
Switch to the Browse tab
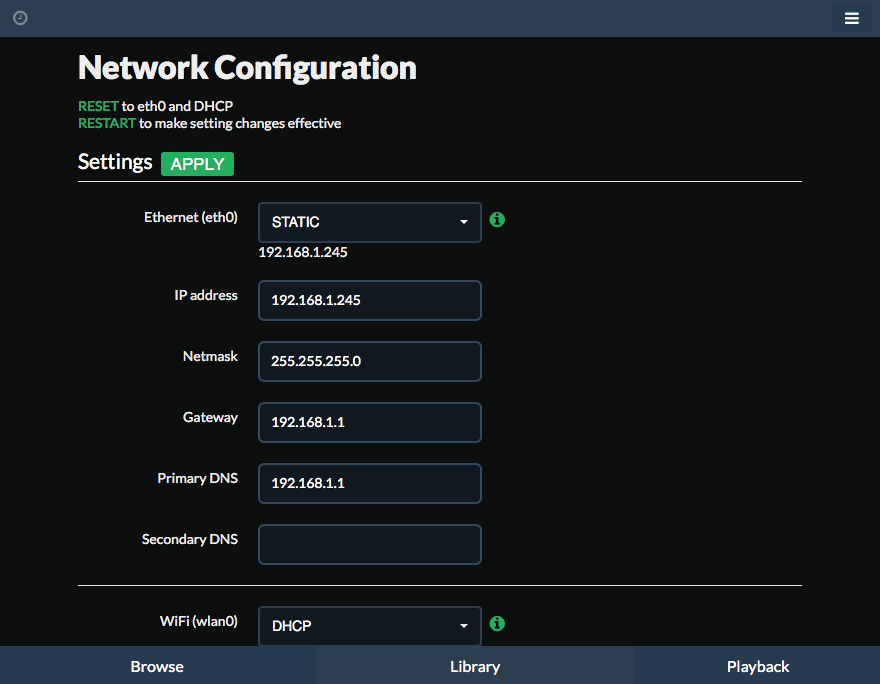point(157,666)
